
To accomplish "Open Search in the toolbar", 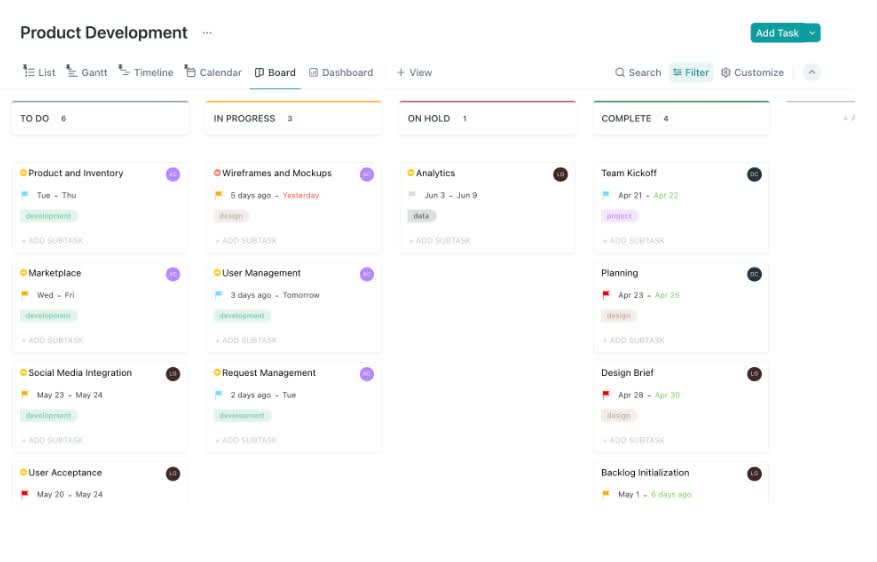I will coord(638,72).
